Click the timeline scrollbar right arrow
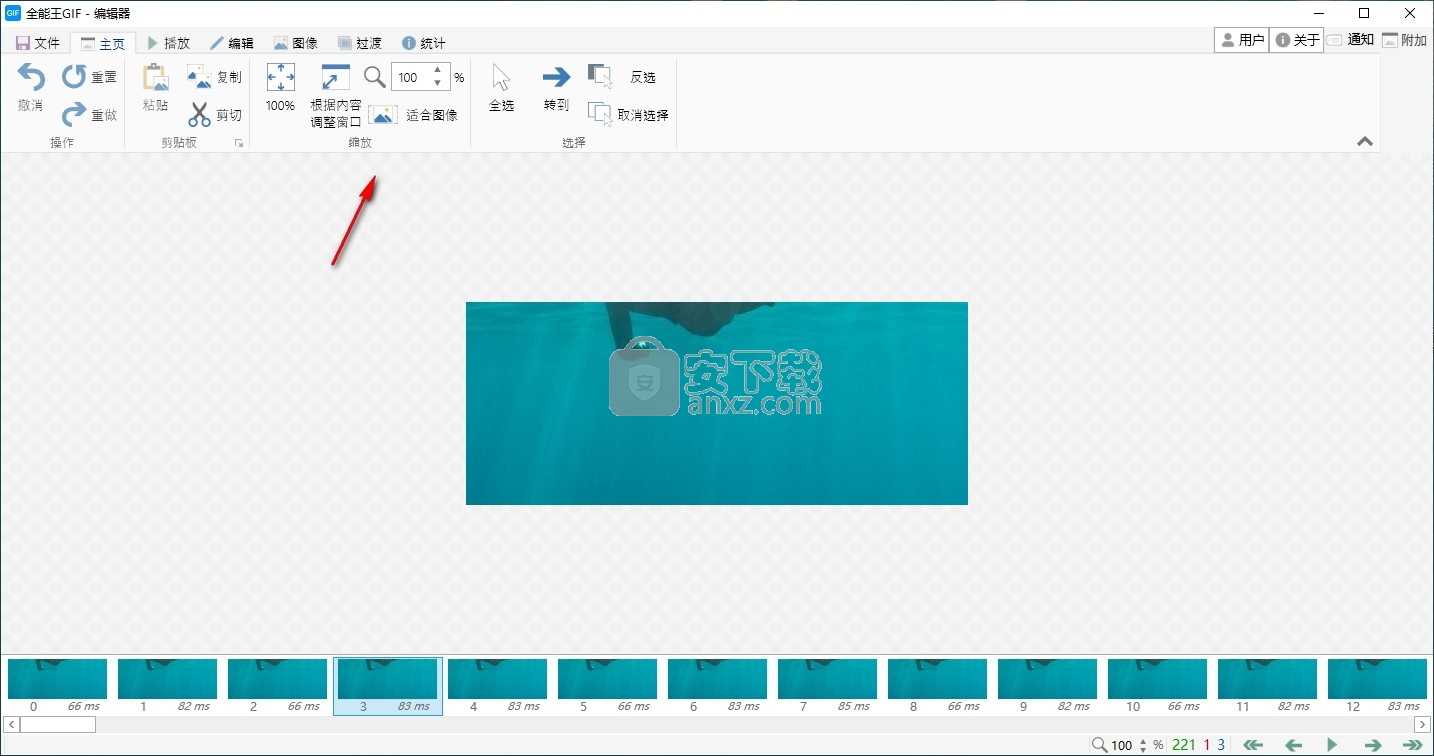The image size is (1434, 756). (1422, 724)
